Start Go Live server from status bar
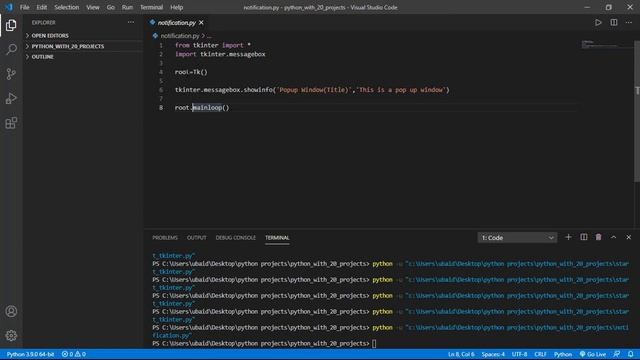The width and height of the screenshot is (640, 360). tap(593, 354)
